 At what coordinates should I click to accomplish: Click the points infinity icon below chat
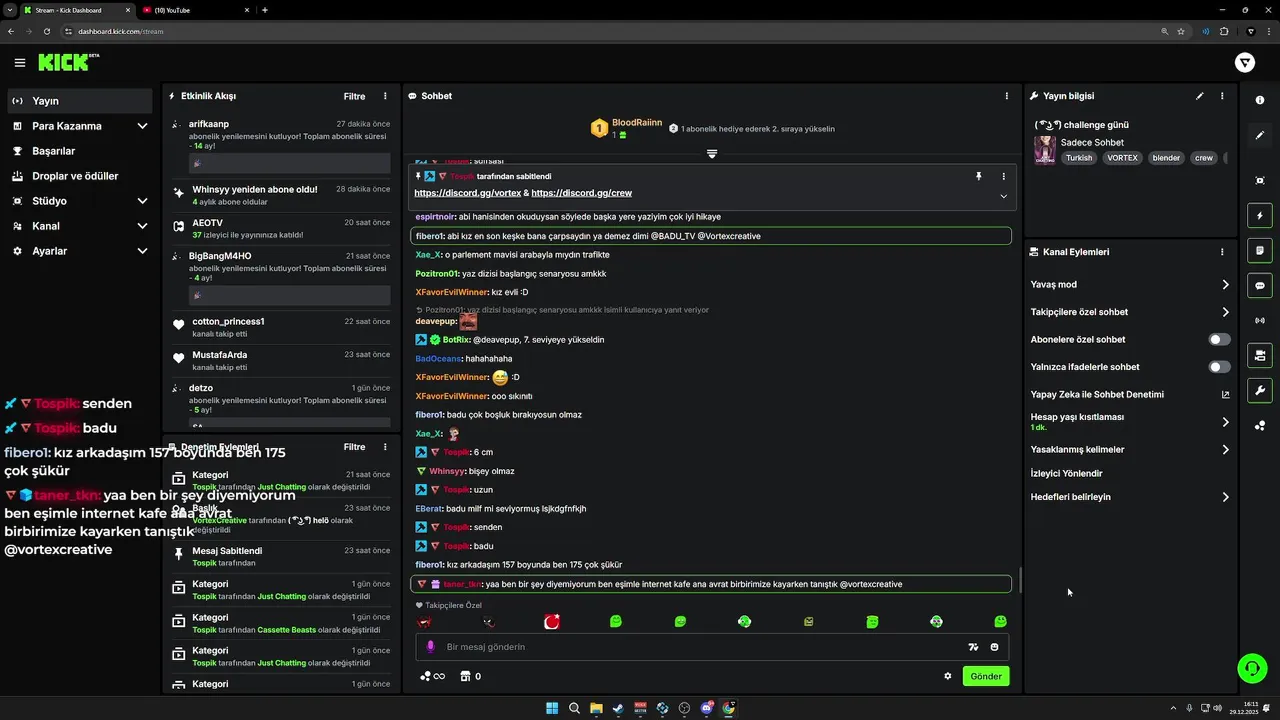coord(432,676)
